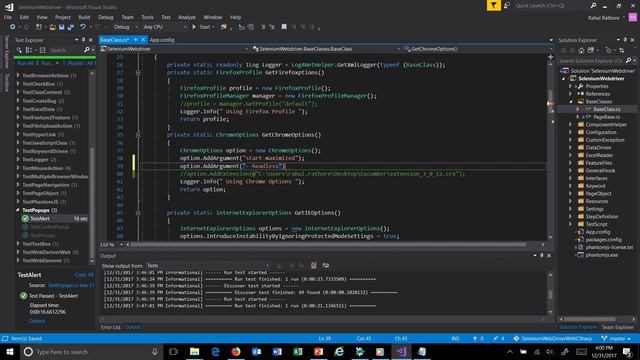Click the split editor plus icon
The width and height of the screenshot is (640, 360).
pos(550,57)
